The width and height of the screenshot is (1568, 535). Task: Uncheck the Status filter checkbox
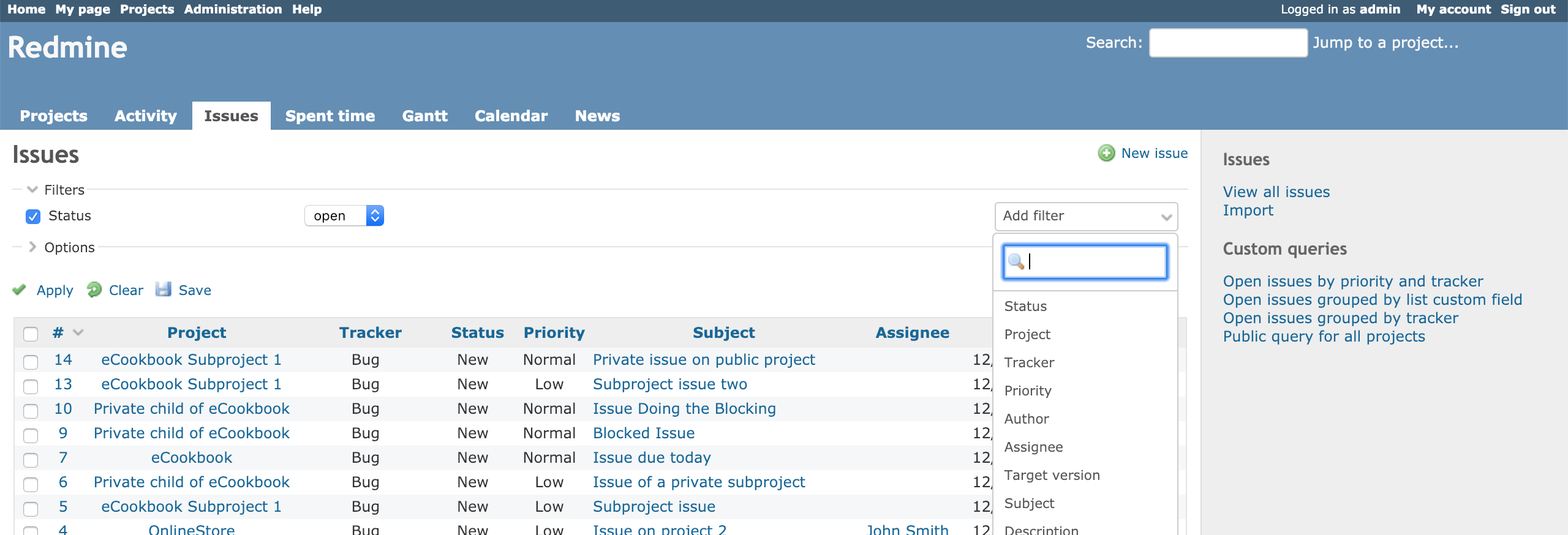point(33,216)
